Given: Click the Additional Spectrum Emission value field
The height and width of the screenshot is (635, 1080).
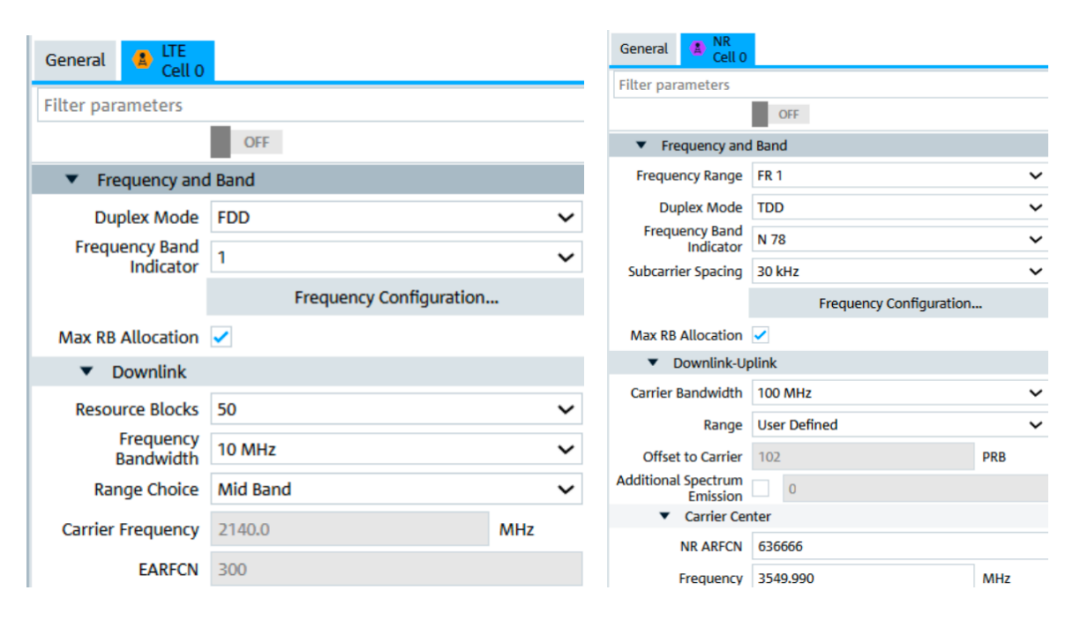Looking at the screenshot, I should [x=915, y=489].
